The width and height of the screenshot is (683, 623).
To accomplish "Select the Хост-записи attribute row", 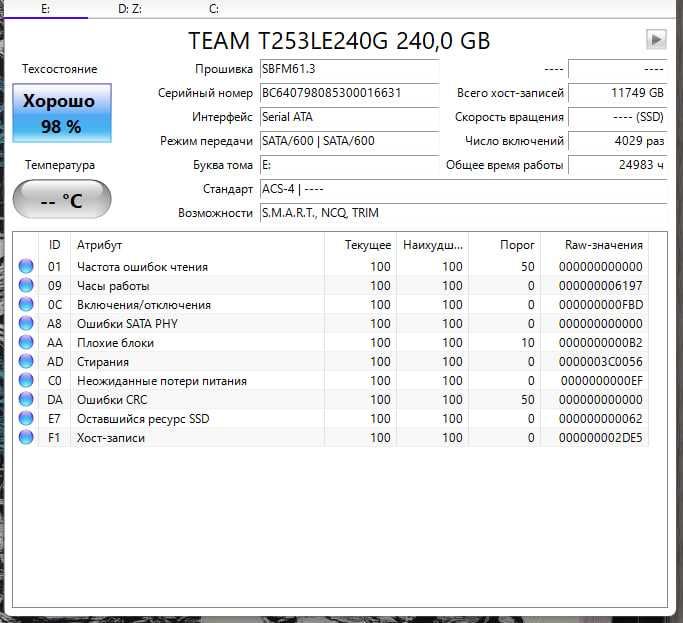I will click(x=331, y=437).
